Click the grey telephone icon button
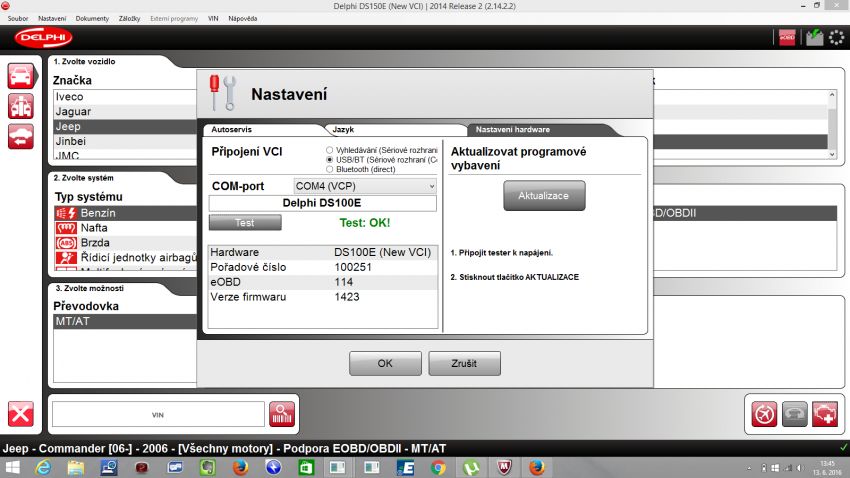This screenshot has height=478, width=850. (794, 415)
